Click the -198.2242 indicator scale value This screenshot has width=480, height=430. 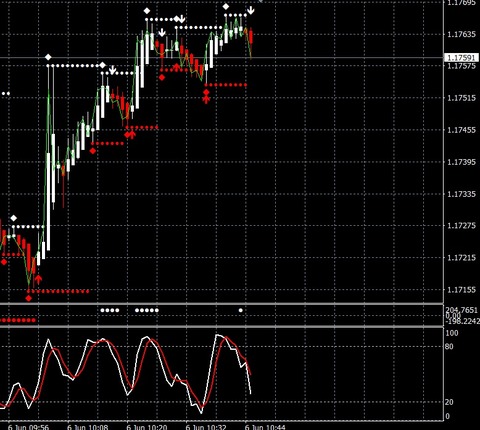[x=462, y=321]
